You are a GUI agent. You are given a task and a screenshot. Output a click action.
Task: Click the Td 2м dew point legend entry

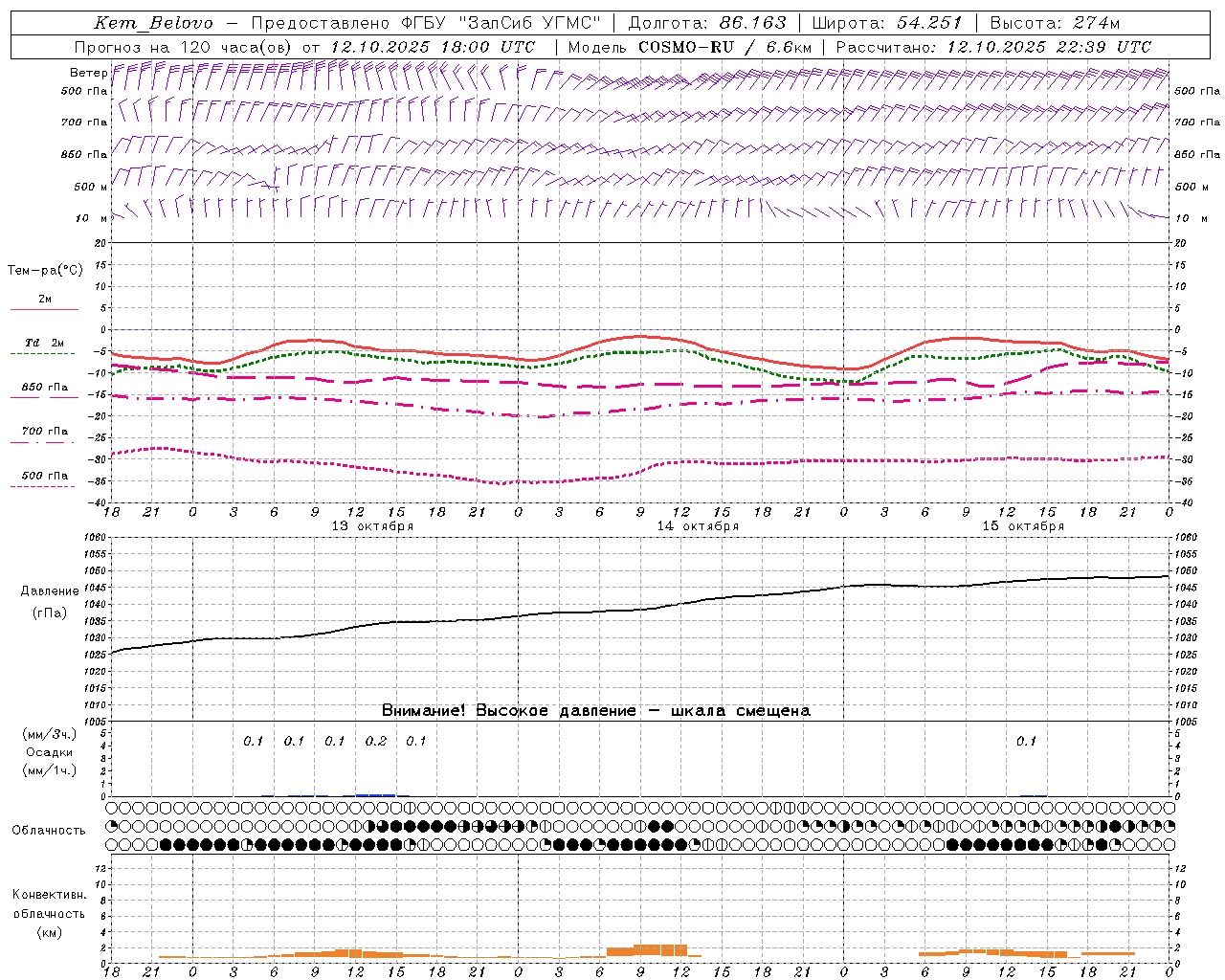coord(44,343)
